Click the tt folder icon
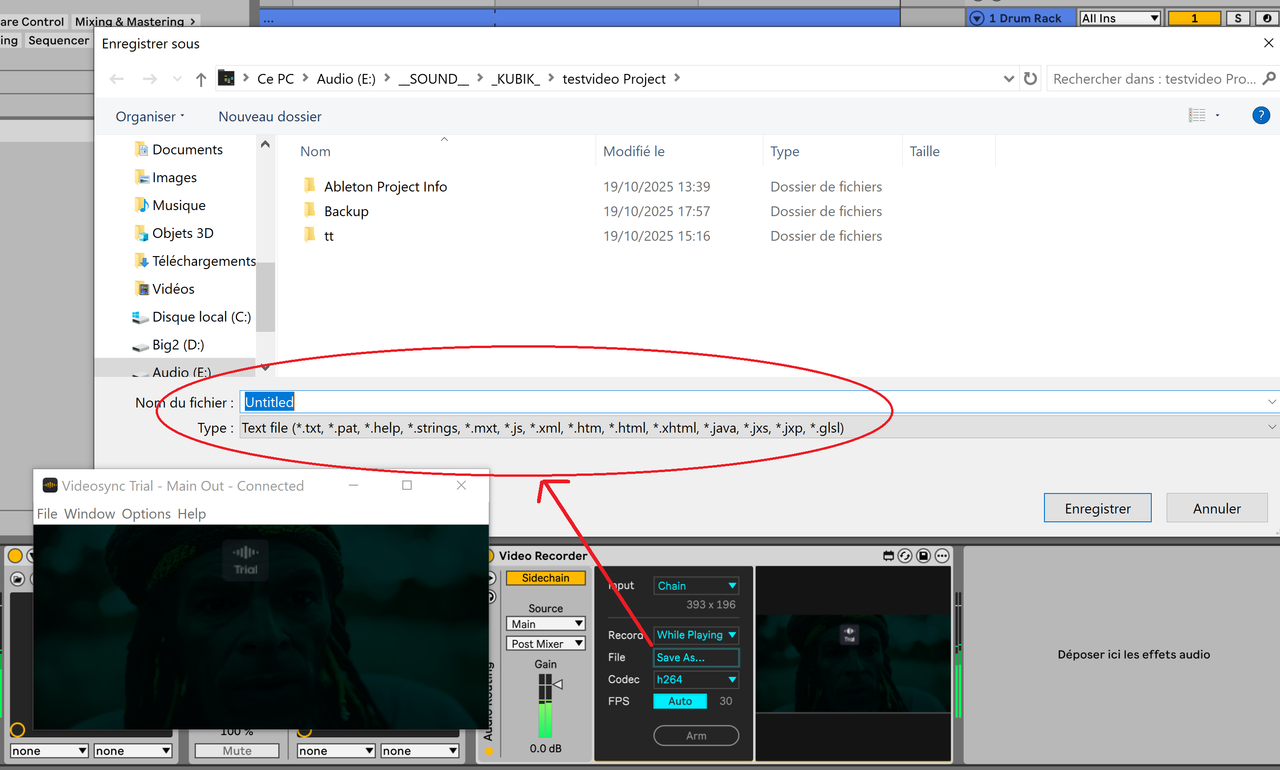Viewport: 1280px width, 770px height. coord(308,236)
